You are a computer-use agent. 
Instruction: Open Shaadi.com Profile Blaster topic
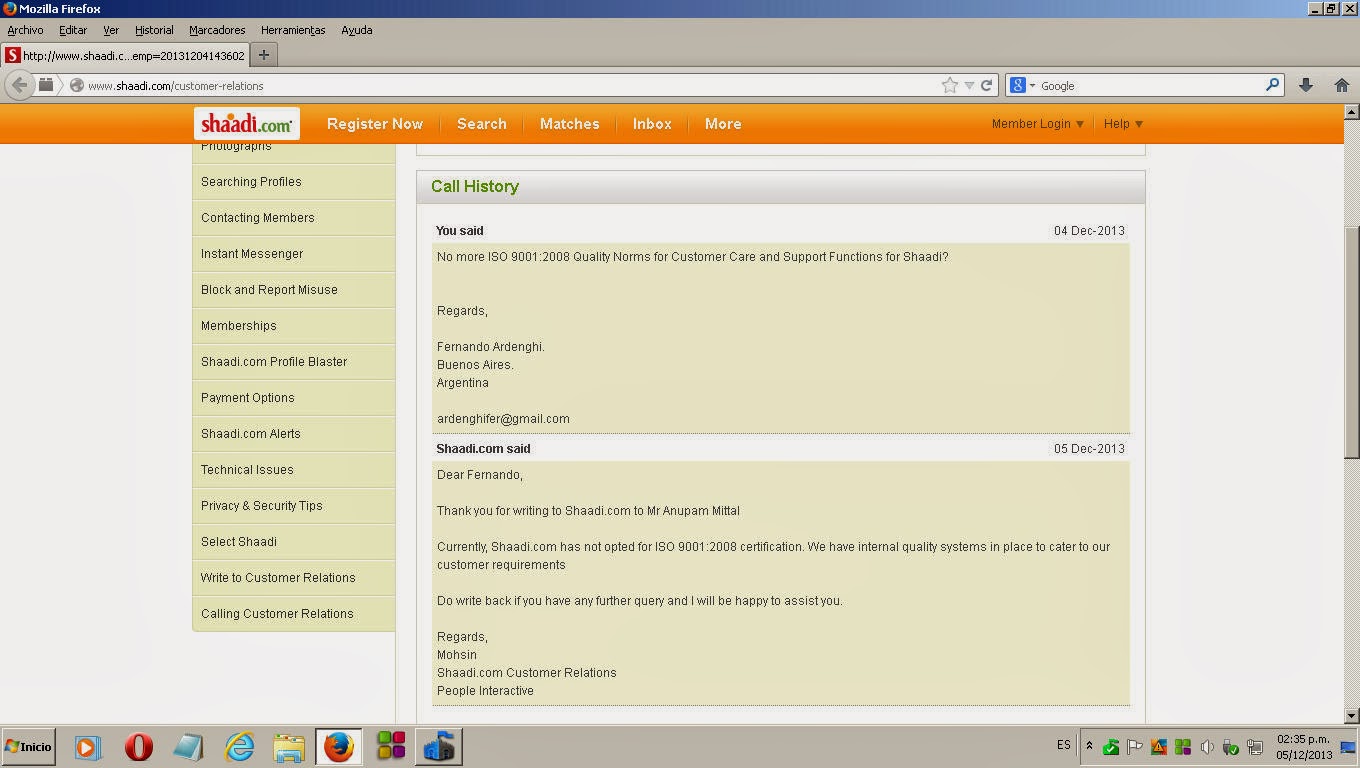click(294, 362)
